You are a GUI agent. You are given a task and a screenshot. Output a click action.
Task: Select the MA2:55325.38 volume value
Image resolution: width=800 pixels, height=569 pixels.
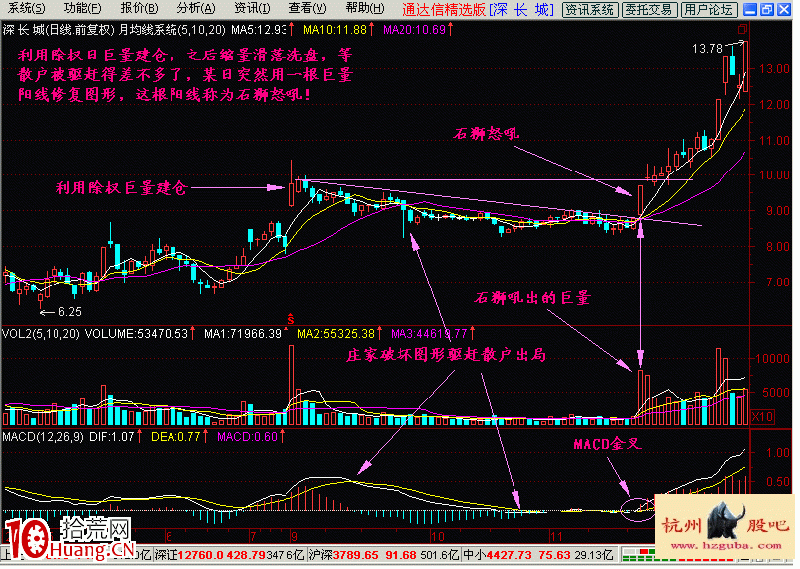pyautogui.click(x=336, y=334)
